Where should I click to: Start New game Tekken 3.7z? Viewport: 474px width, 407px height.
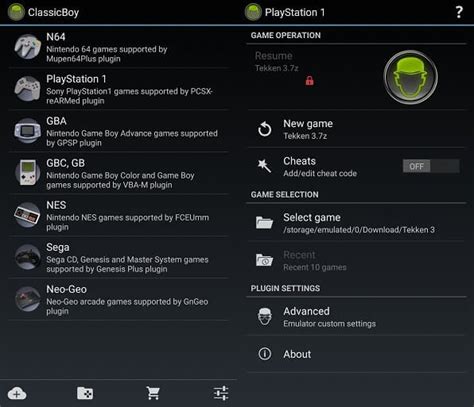(x=356, y=129)
